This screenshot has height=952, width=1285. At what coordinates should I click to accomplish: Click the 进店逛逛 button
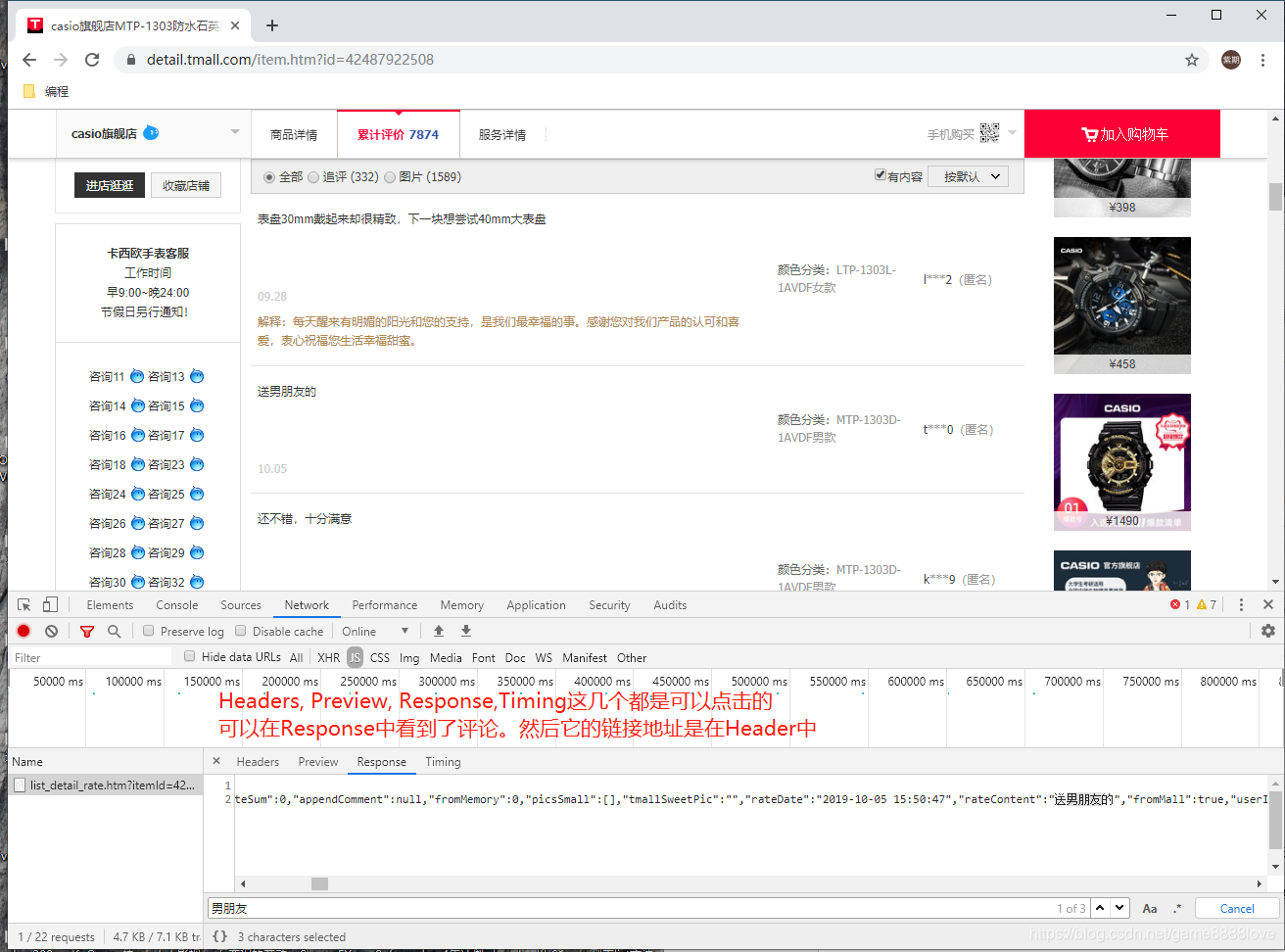(110, 185)
